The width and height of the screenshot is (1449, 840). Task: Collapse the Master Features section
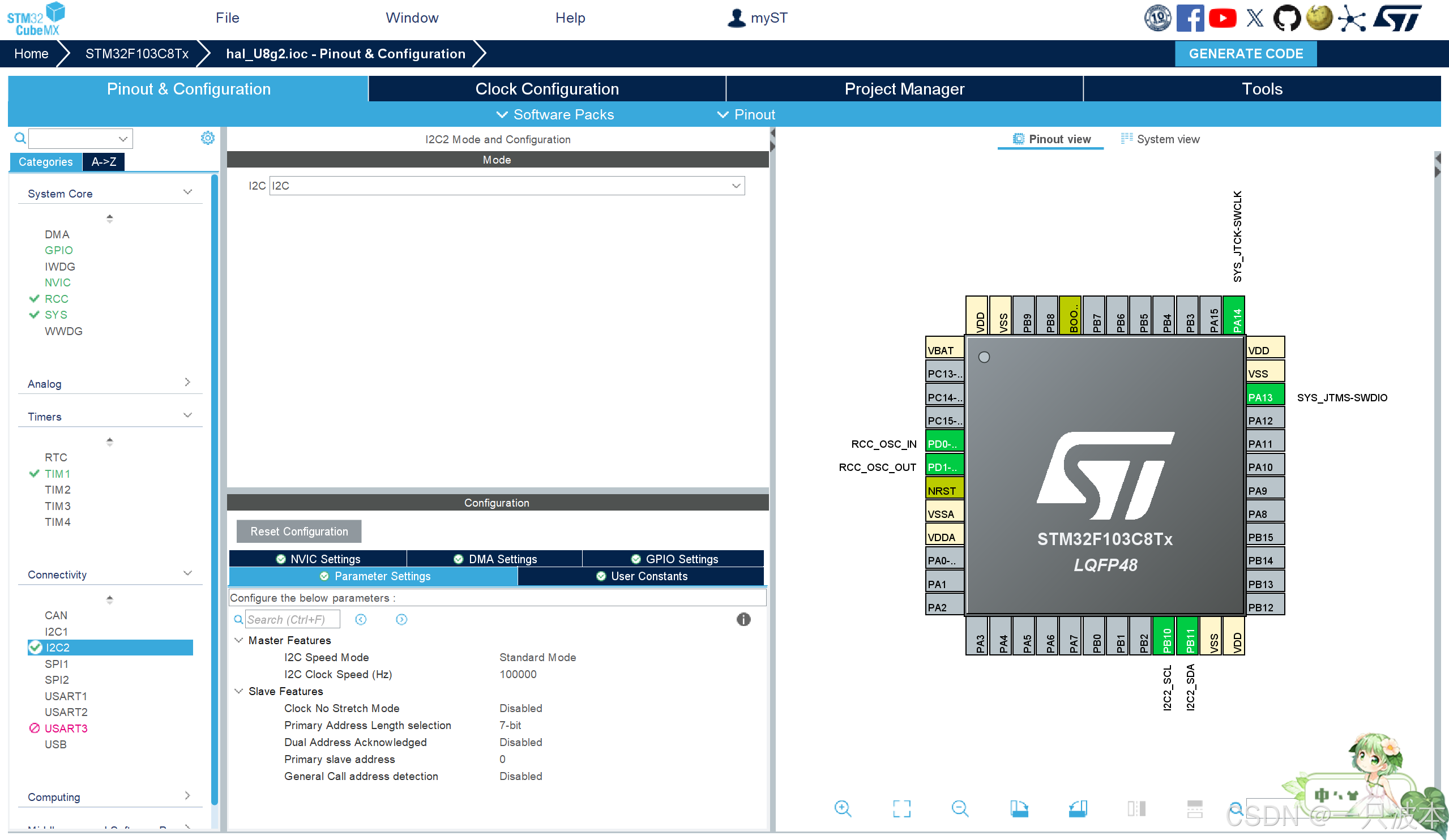(x=238, y=640)
